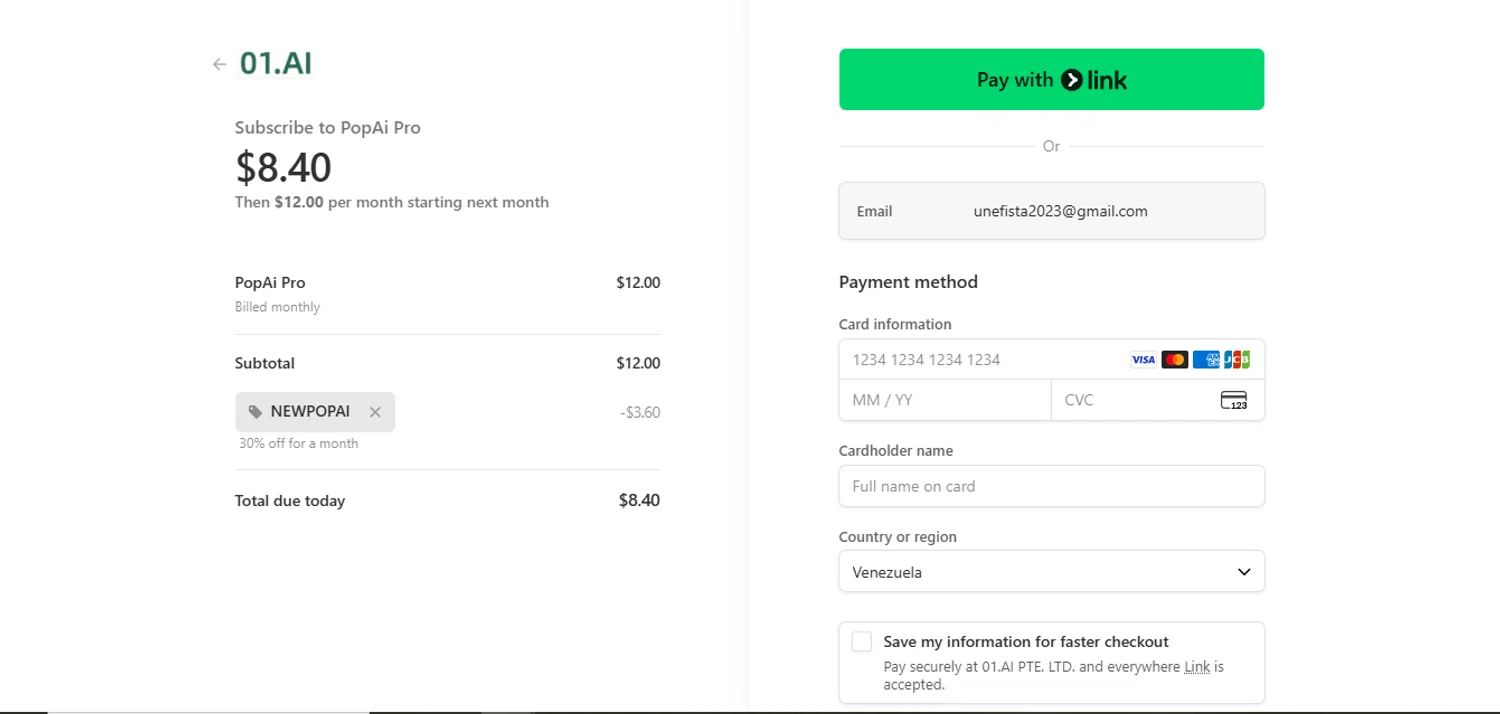
Task: Focus the CVC field
Action: tap(1158, 400)
